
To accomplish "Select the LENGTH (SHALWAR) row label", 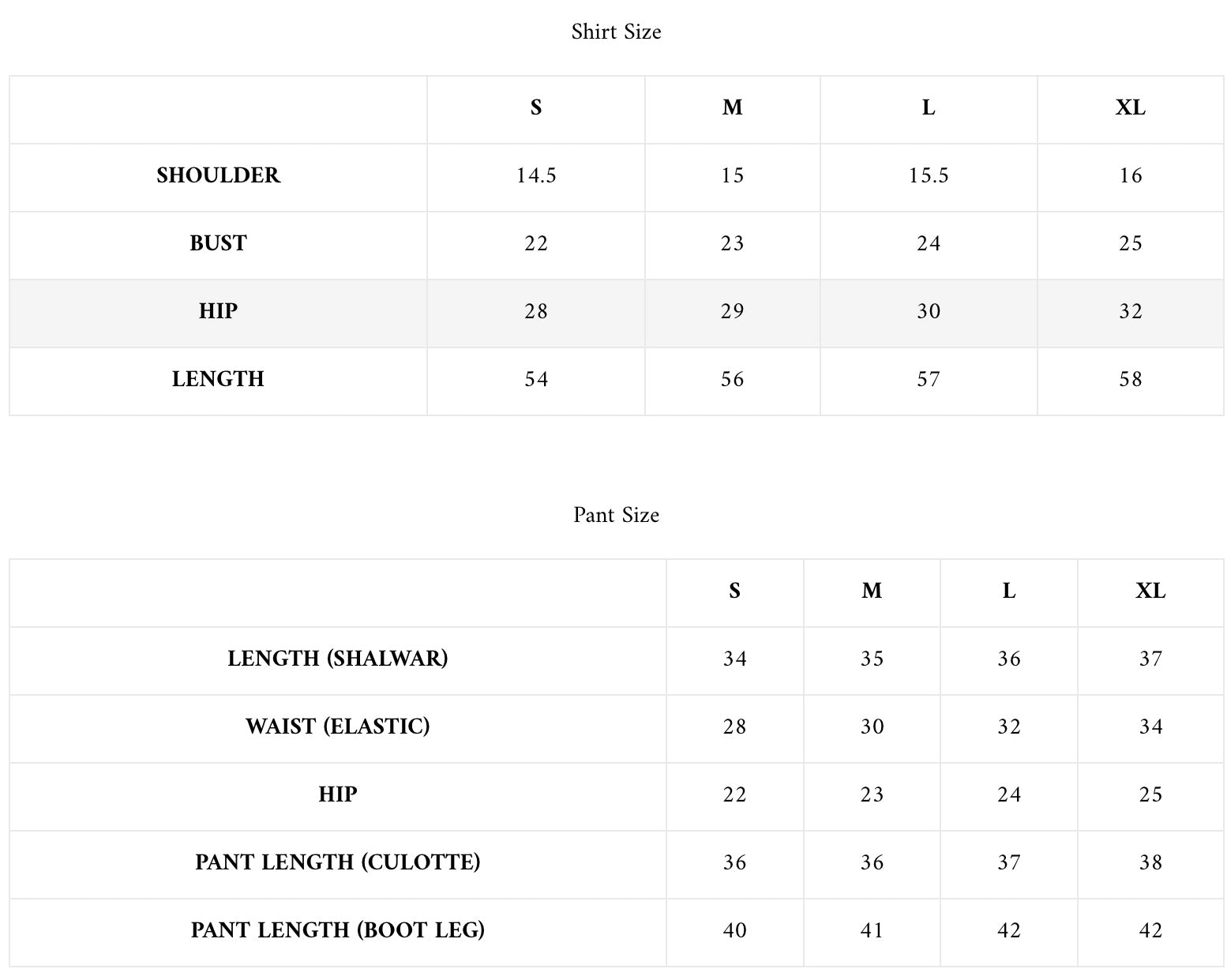I will click(x=337, y=659).
